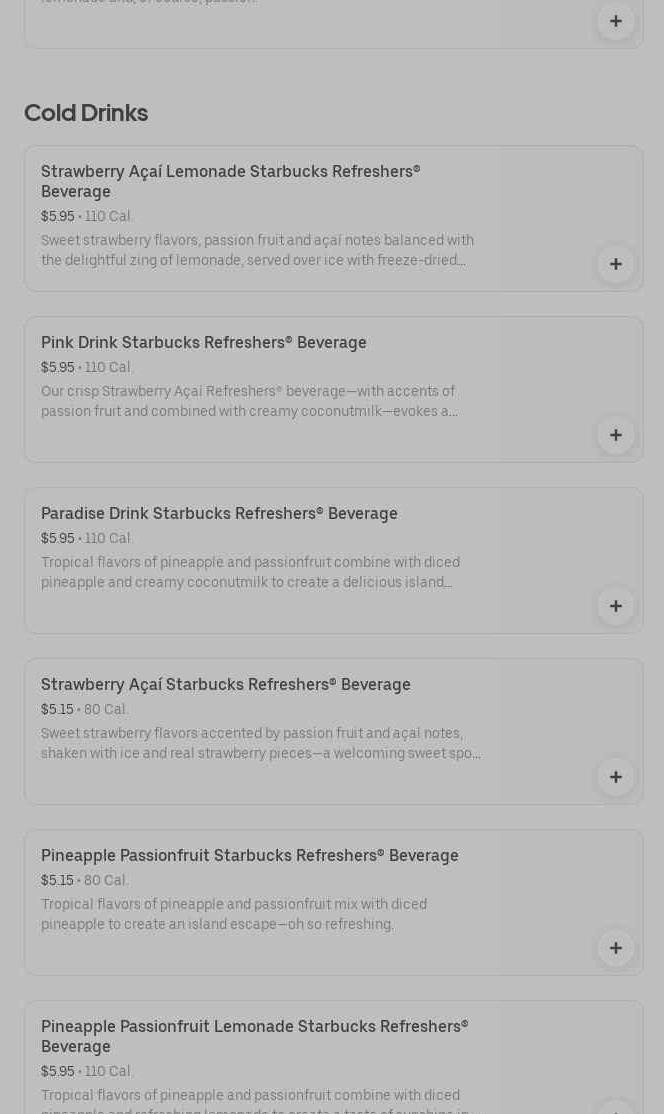Select the $5.15 Pineapple Passionfruit Refreshers title
This screenshot has width=664, height=1114.
point(249,856)
